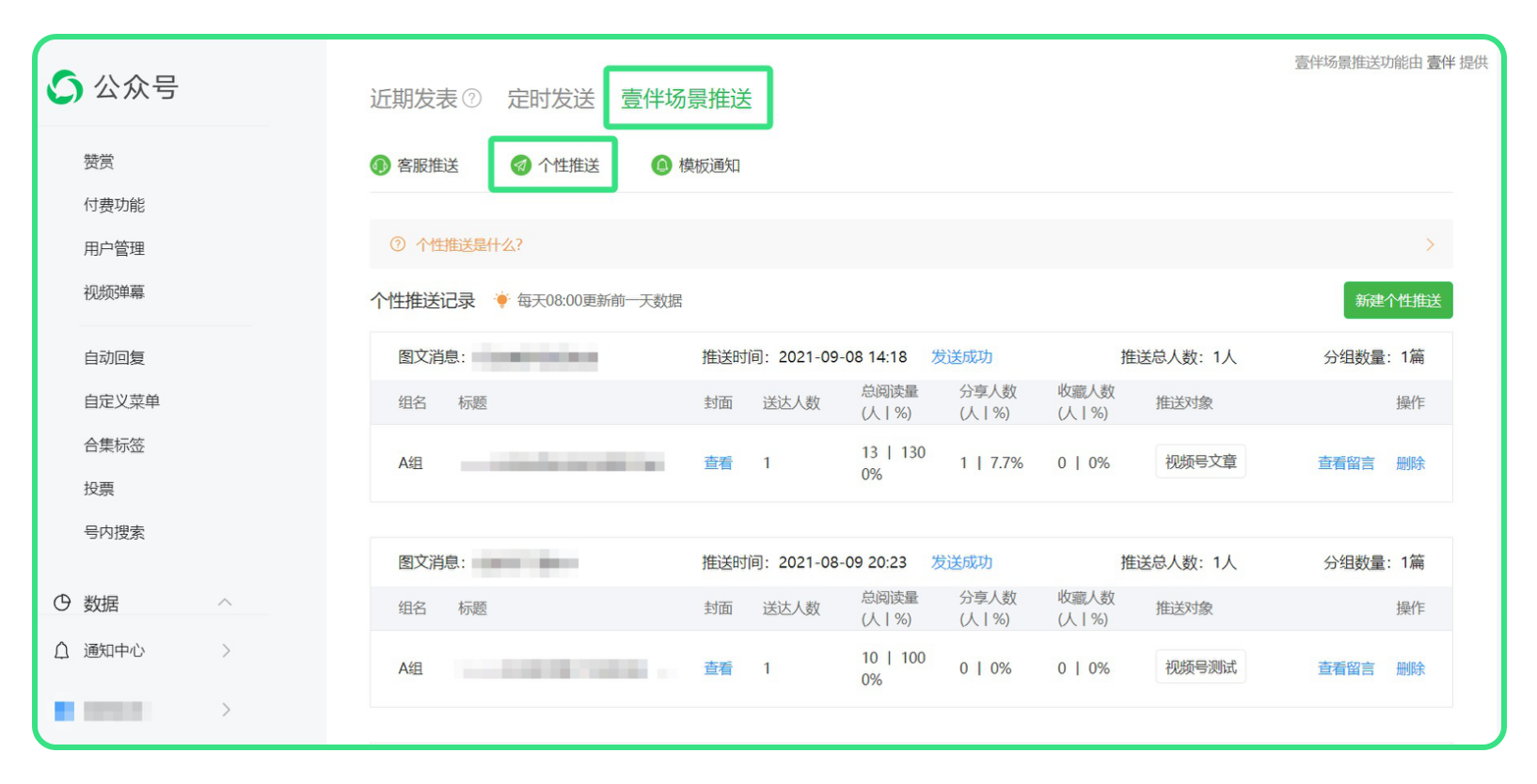The width and height of the screenshot is (1537, 784).
Task: Click 发送成功 status of 2021-08-09 push
Action: [x=961, y=562]
